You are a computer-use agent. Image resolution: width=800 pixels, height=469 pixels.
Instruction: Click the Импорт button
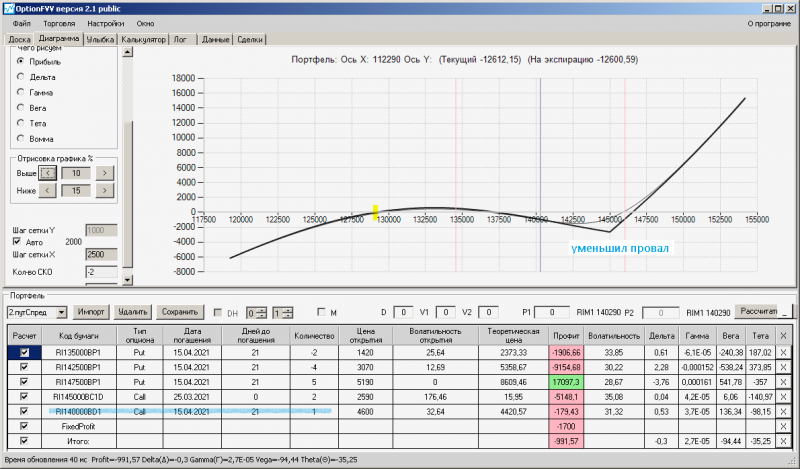point(91,312)
